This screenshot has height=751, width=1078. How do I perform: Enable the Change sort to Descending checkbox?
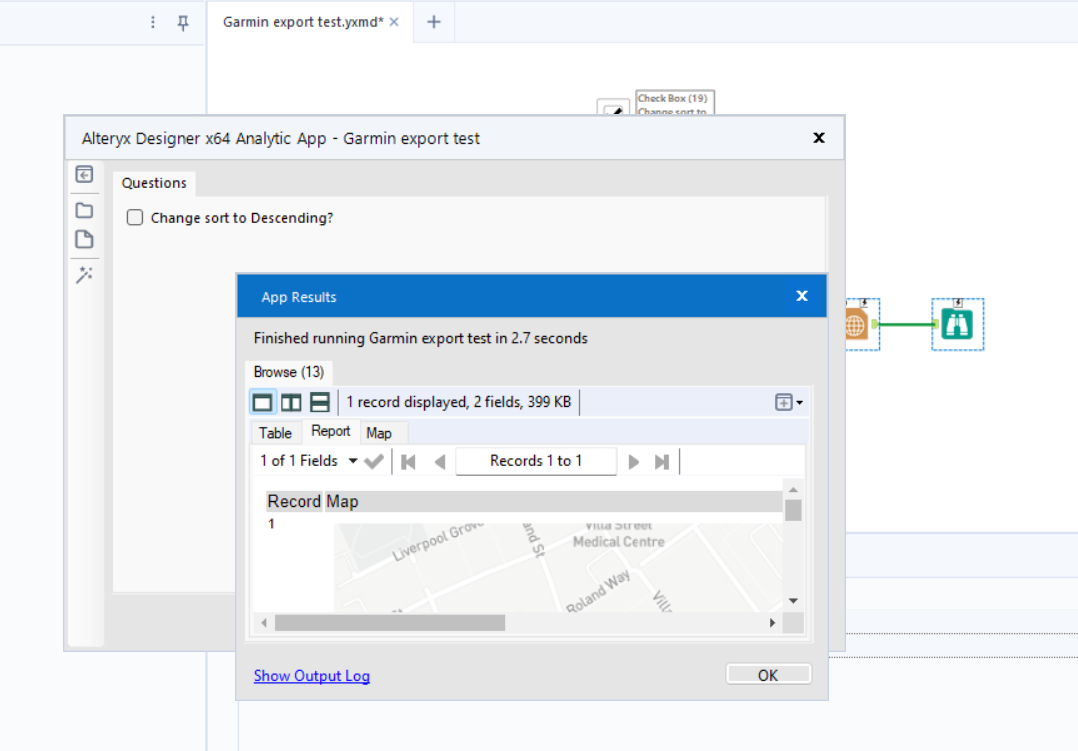point(135,217)
